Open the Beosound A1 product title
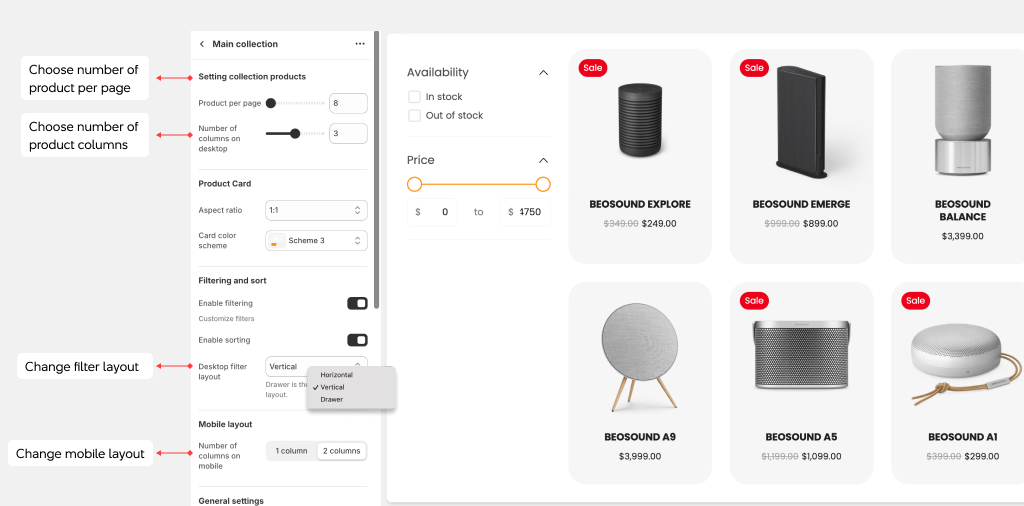 coord(963,437)
